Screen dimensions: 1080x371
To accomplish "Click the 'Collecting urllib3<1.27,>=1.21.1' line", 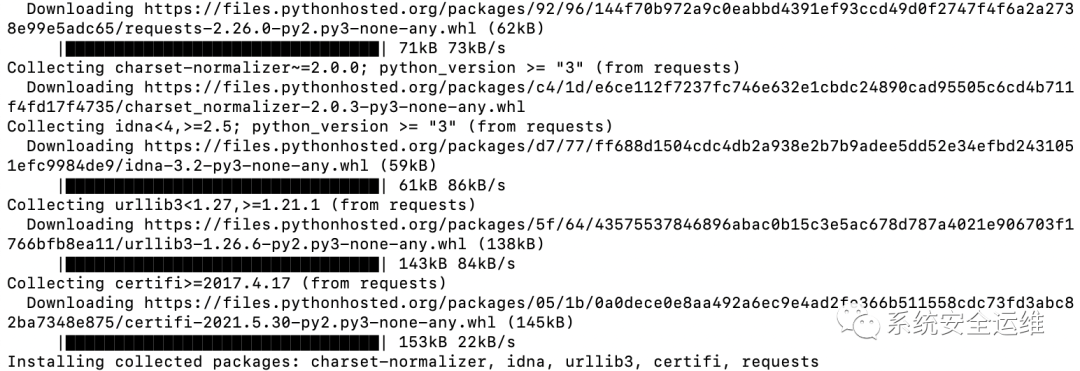I will pyautogui.click(x=241, y=205).
